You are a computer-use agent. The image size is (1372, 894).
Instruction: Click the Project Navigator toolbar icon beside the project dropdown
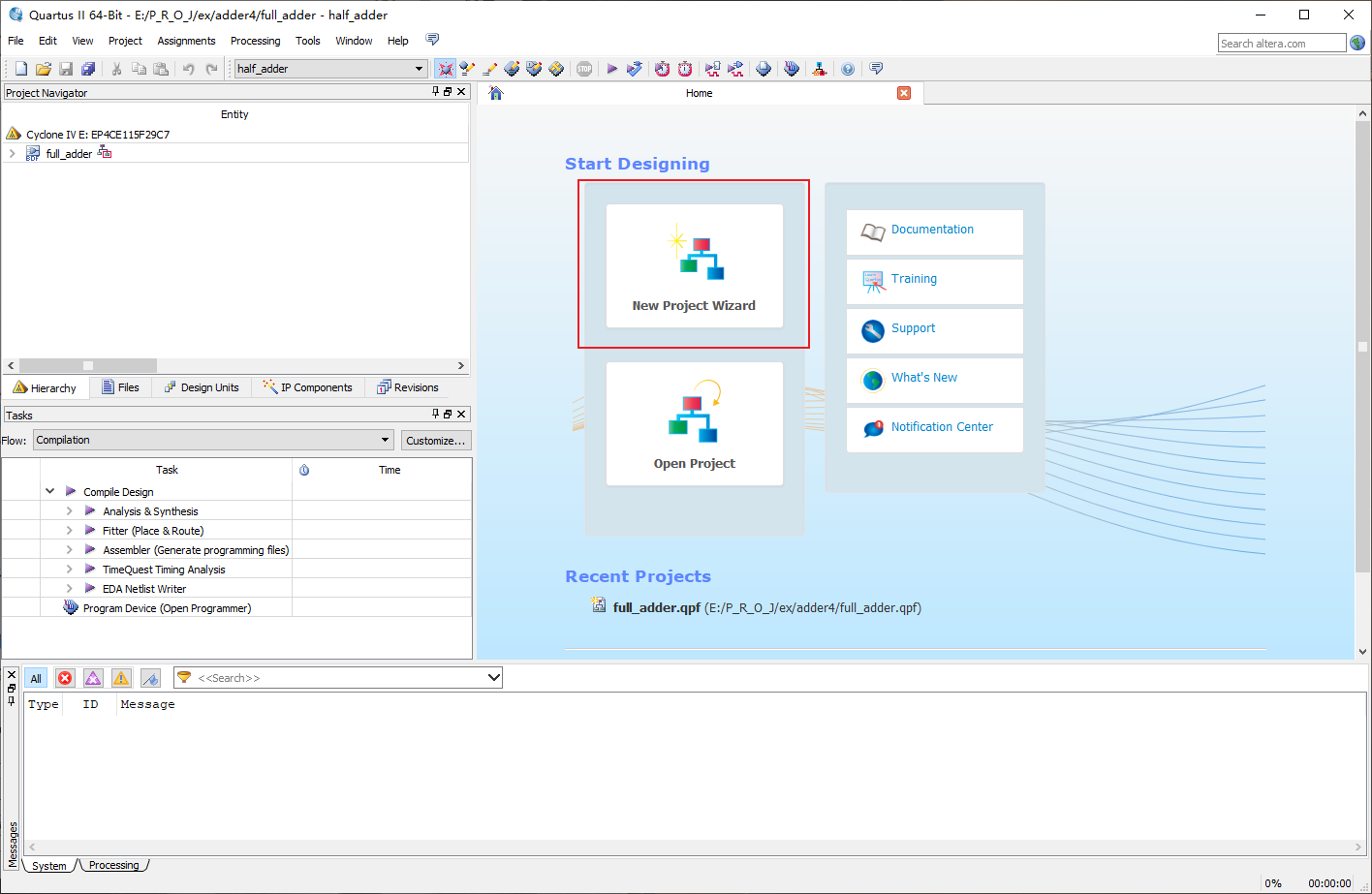point(445,69)
